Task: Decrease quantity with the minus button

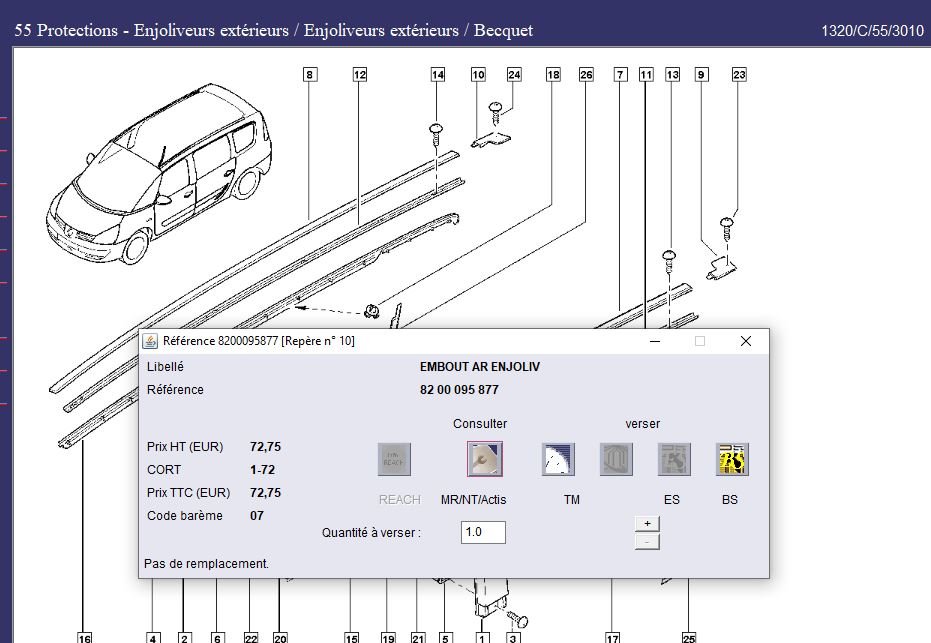Action: [x=647, y=541]
